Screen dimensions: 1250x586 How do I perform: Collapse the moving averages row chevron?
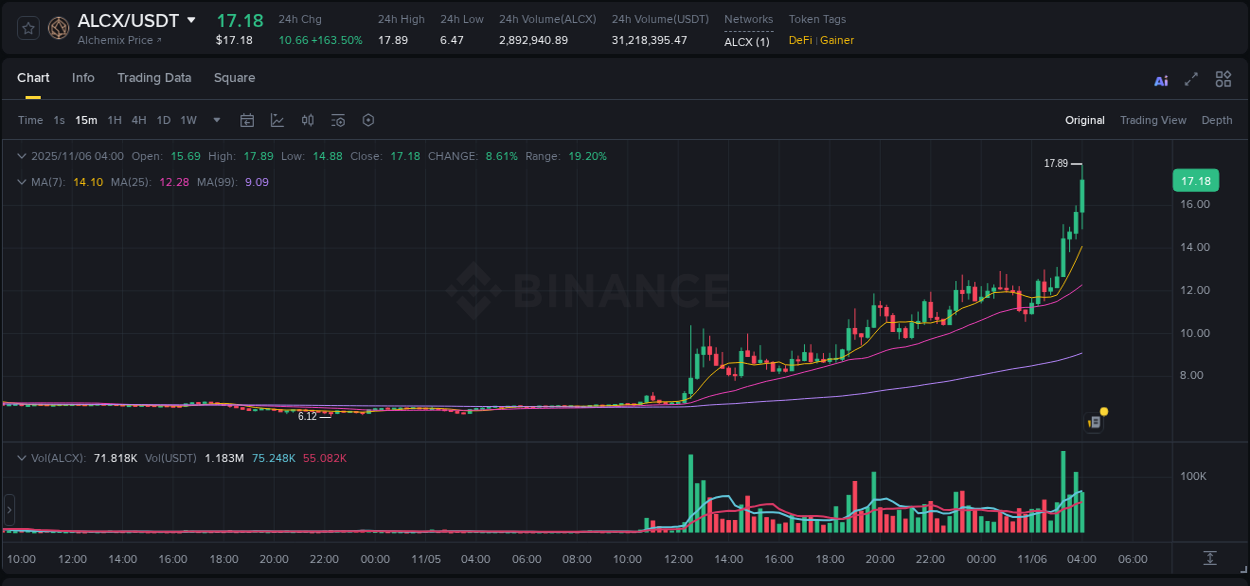click(21, 182)
